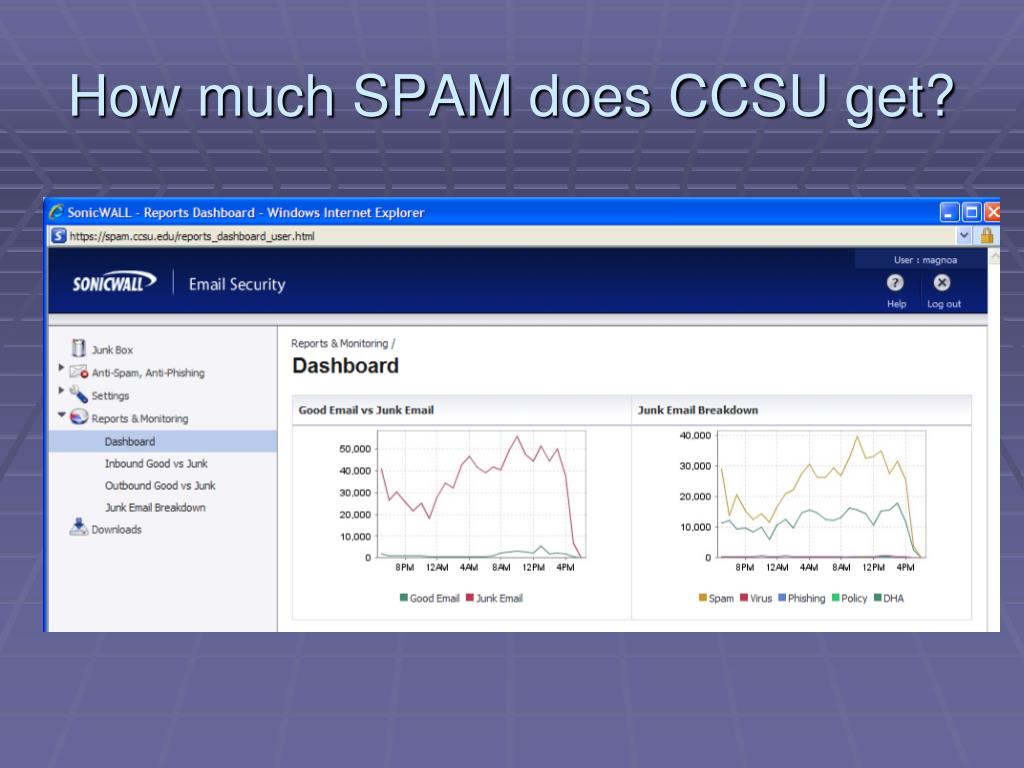Image resolution: width=1024 pixels, height=768 pixels.
Task: Click the Anti-Spam, Anti-Phishing label
Action: (x=148, y=373)
